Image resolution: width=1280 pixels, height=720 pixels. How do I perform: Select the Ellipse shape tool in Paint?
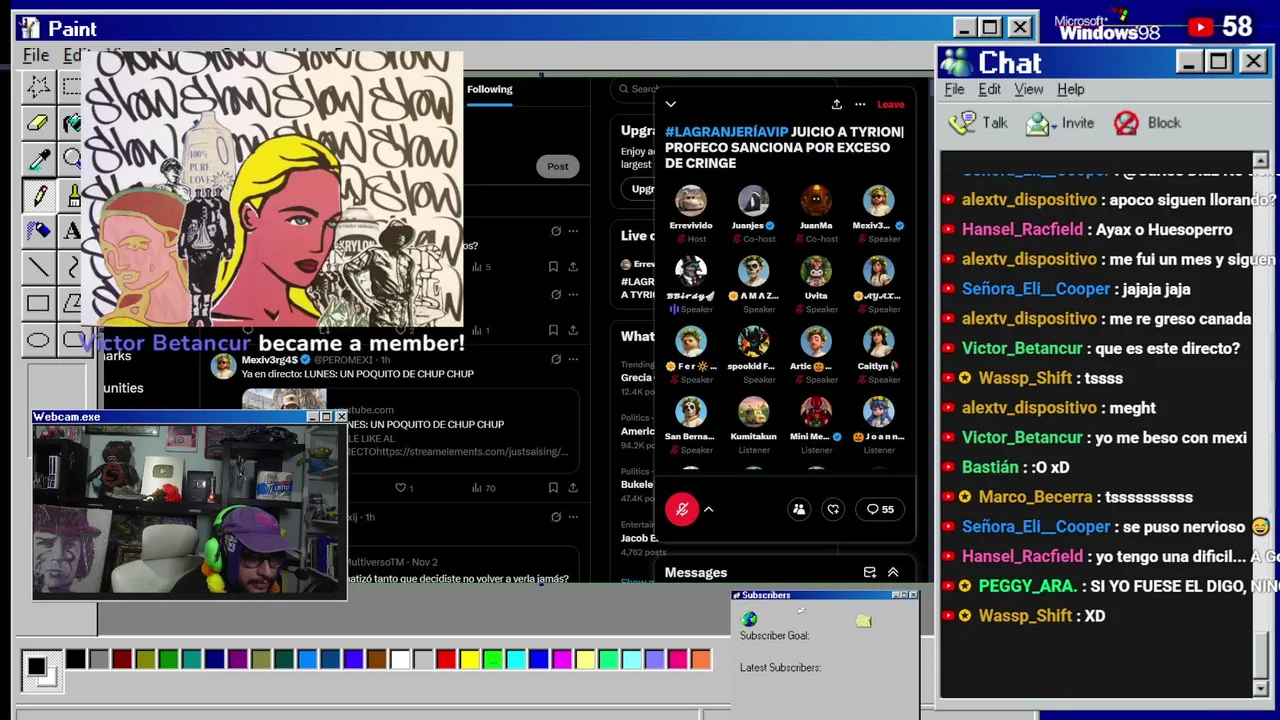click(38, 340)
